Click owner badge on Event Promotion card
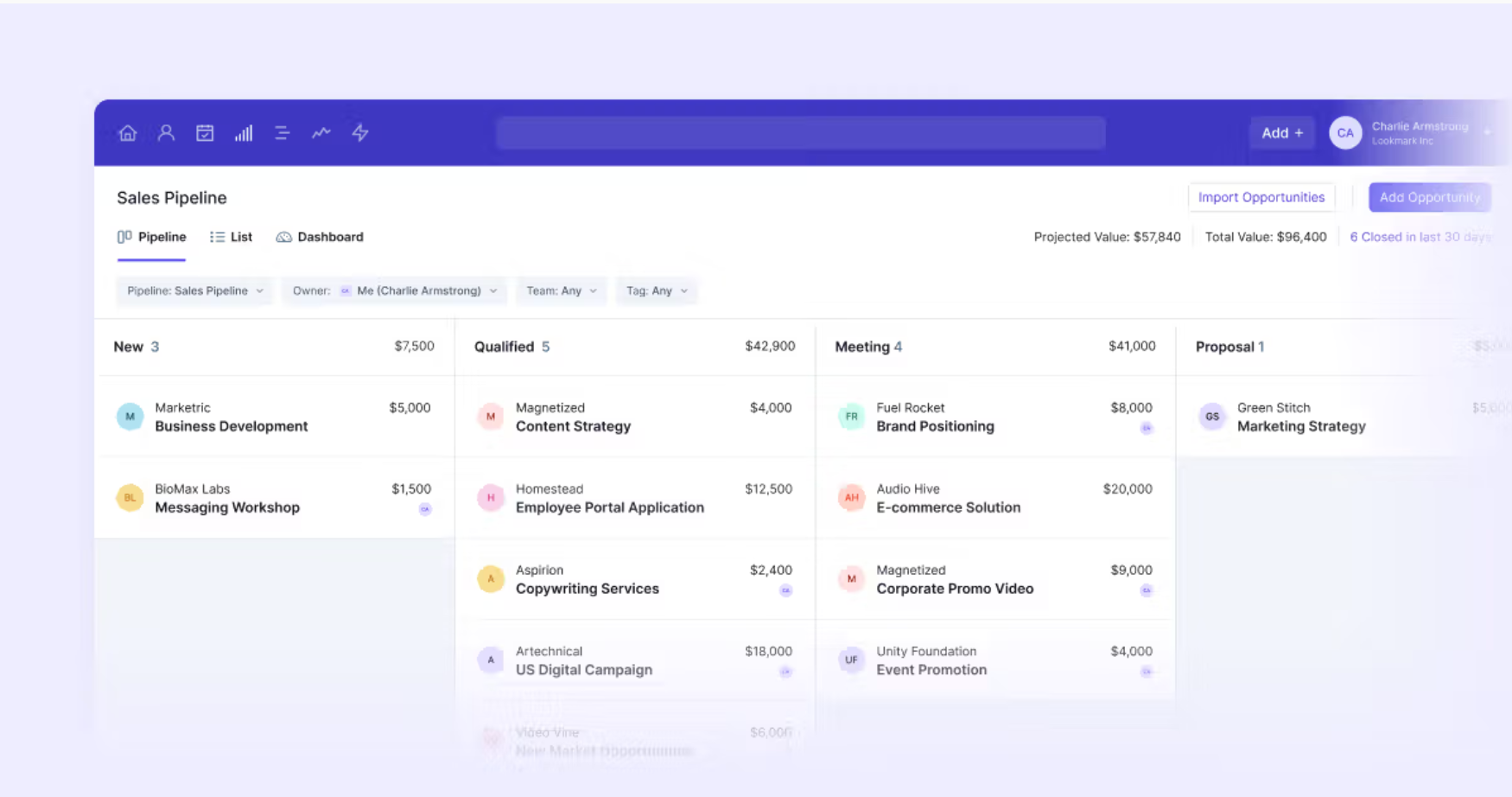Screen dimensions: 1512x797 [x=1147, y=672]
